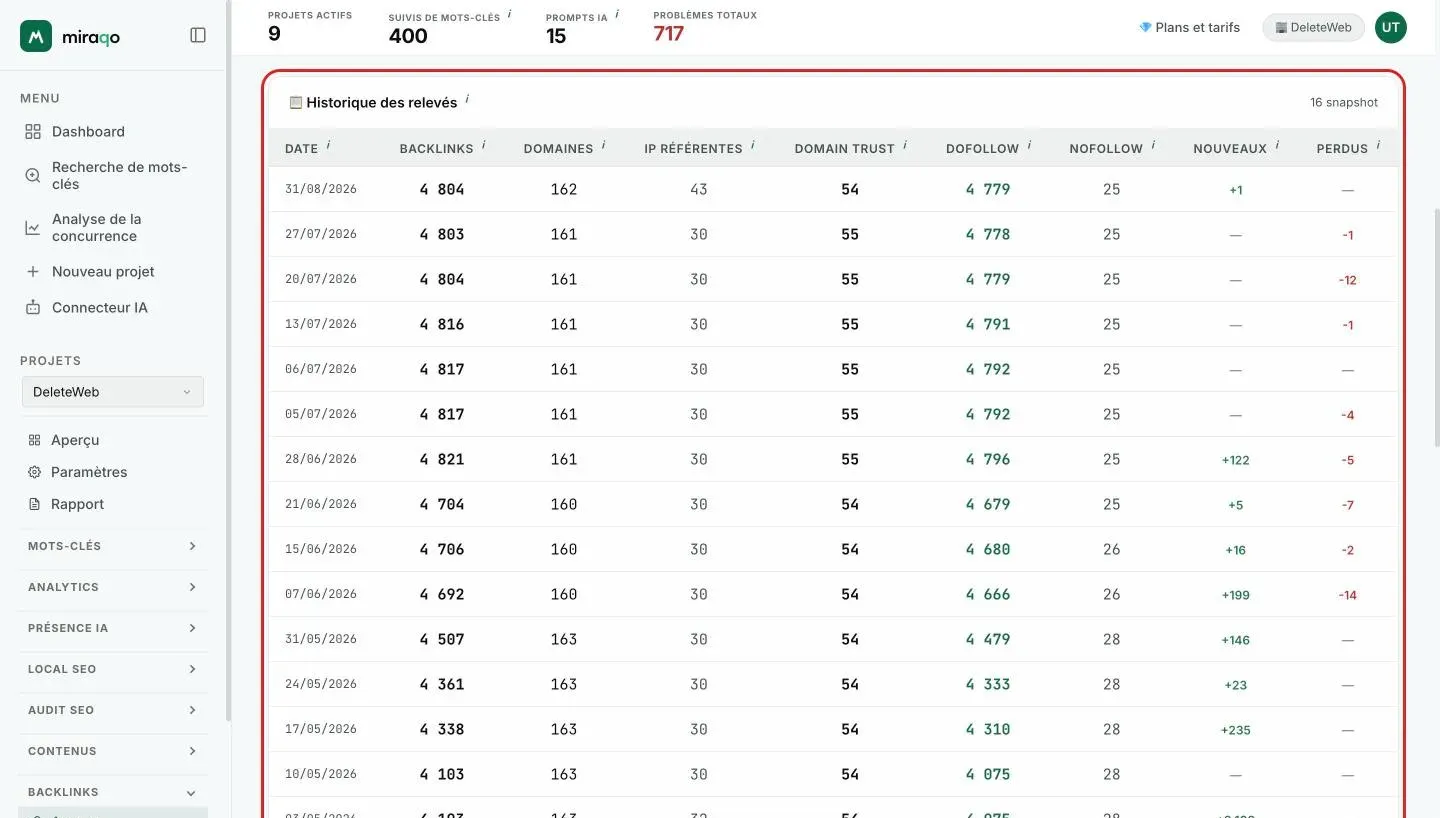Image resolution: width=1440 pixels, height=818 pixels.
Task: Expand the MOTS-CLÉS sidebar section
Action: (x=113, y=546)
